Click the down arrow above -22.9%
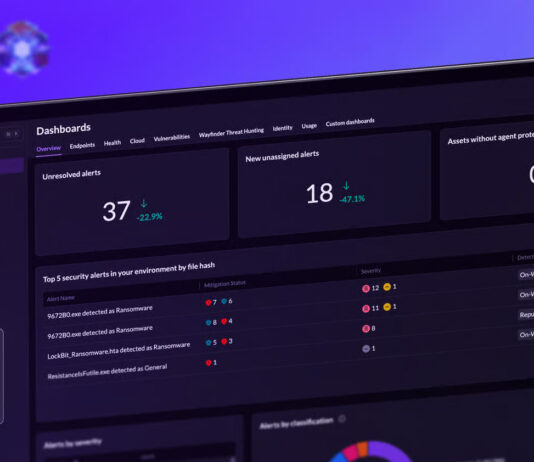 (144, 203)
